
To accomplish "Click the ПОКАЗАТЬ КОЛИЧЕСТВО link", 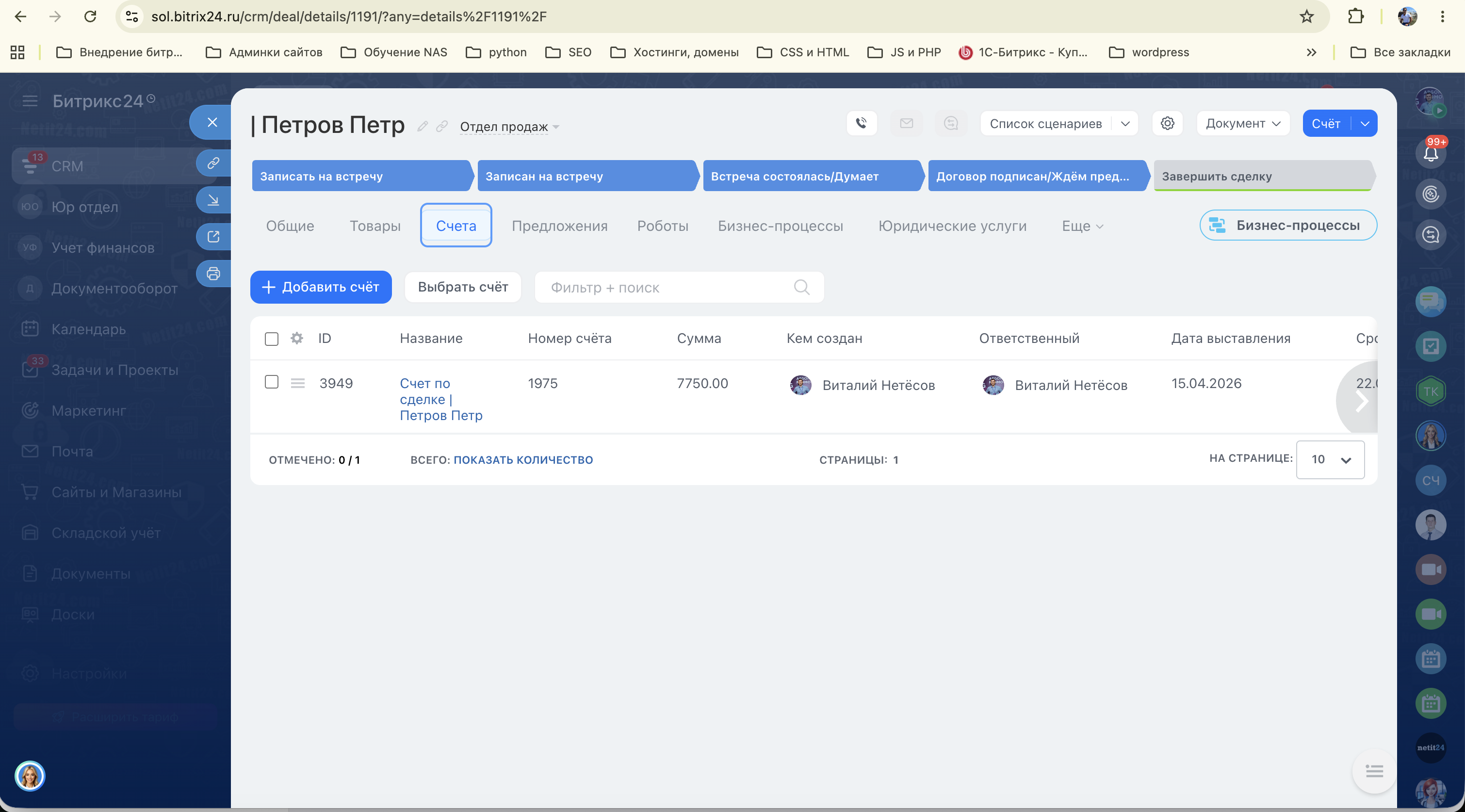I will point(523,460).
